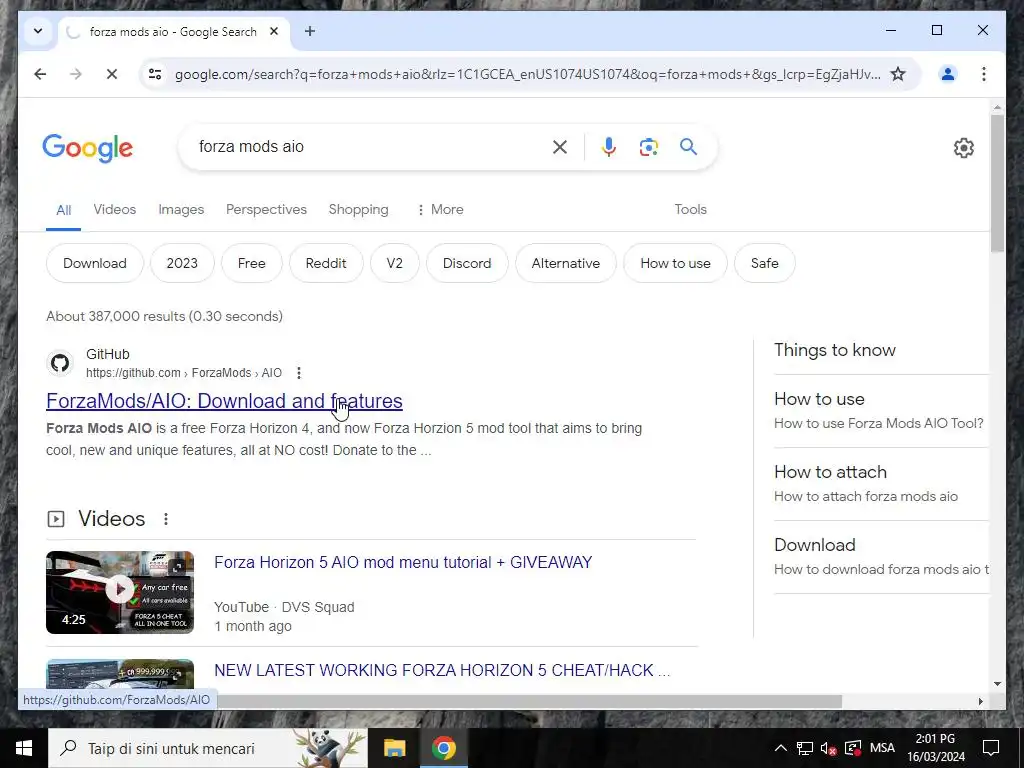1024x768 pixels.
Task: Open 'NEW LATEST WORKING FORZA HORIZON 5 CHEAT/HACK' link
Action: (442, 671)
